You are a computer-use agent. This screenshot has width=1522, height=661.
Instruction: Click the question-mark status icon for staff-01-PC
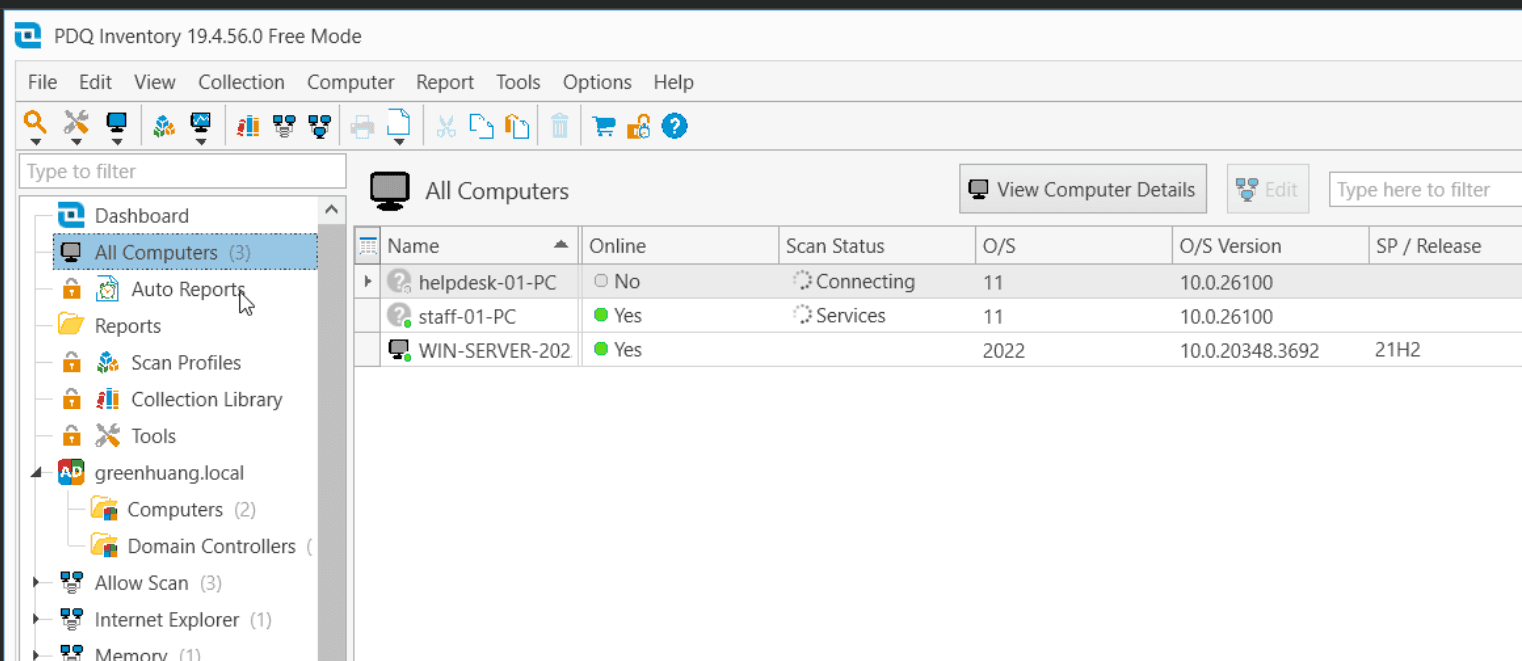(400, 316)
